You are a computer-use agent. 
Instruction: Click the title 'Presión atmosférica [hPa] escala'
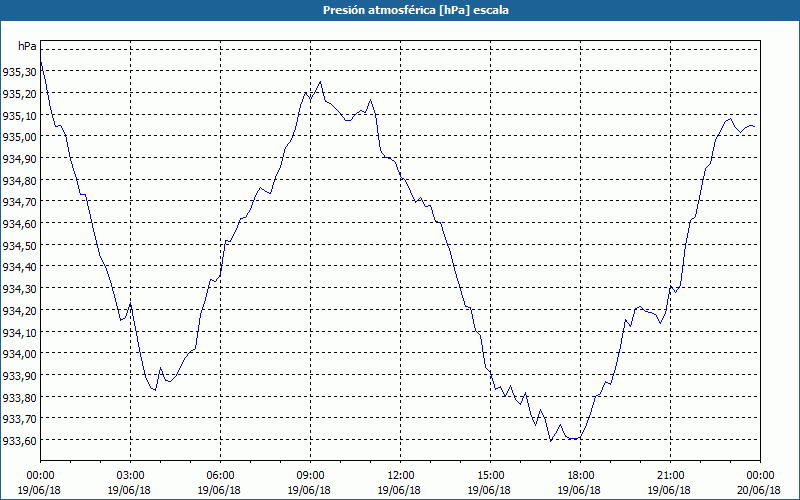(x=416, y=10)
